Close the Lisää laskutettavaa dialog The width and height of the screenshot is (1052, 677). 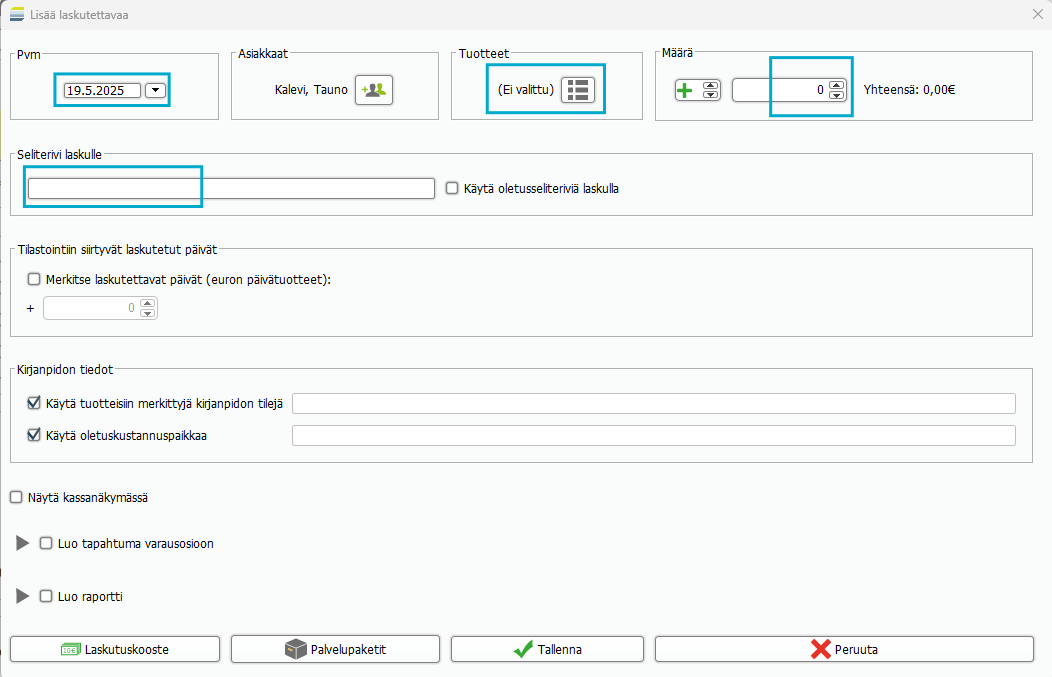tap(1037, 14)
